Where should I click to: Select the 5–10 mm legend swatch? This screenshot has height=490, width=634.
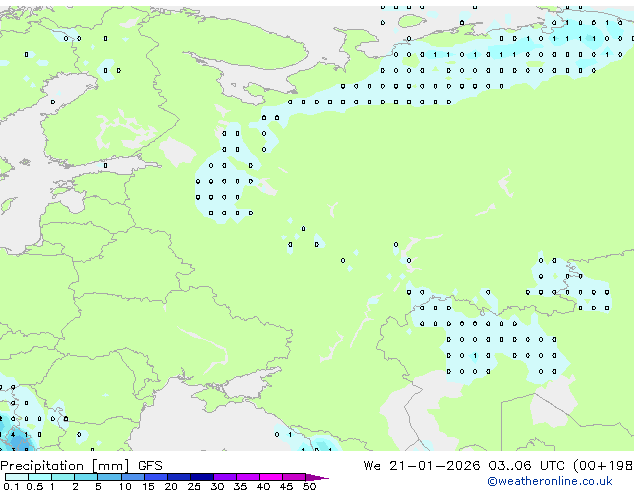click(109, 477)
